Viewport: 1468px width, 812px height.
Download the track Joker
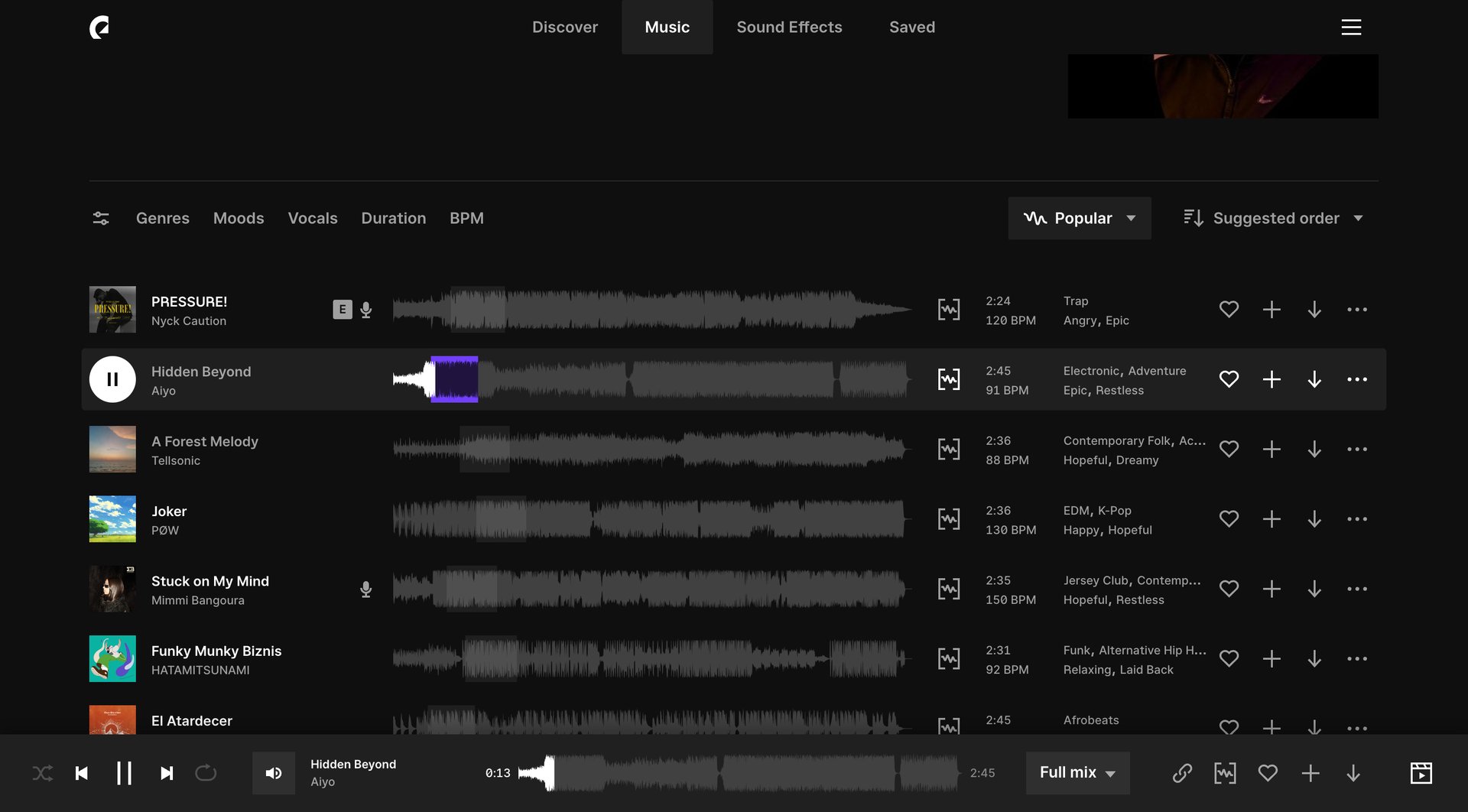click(1315, 518)
